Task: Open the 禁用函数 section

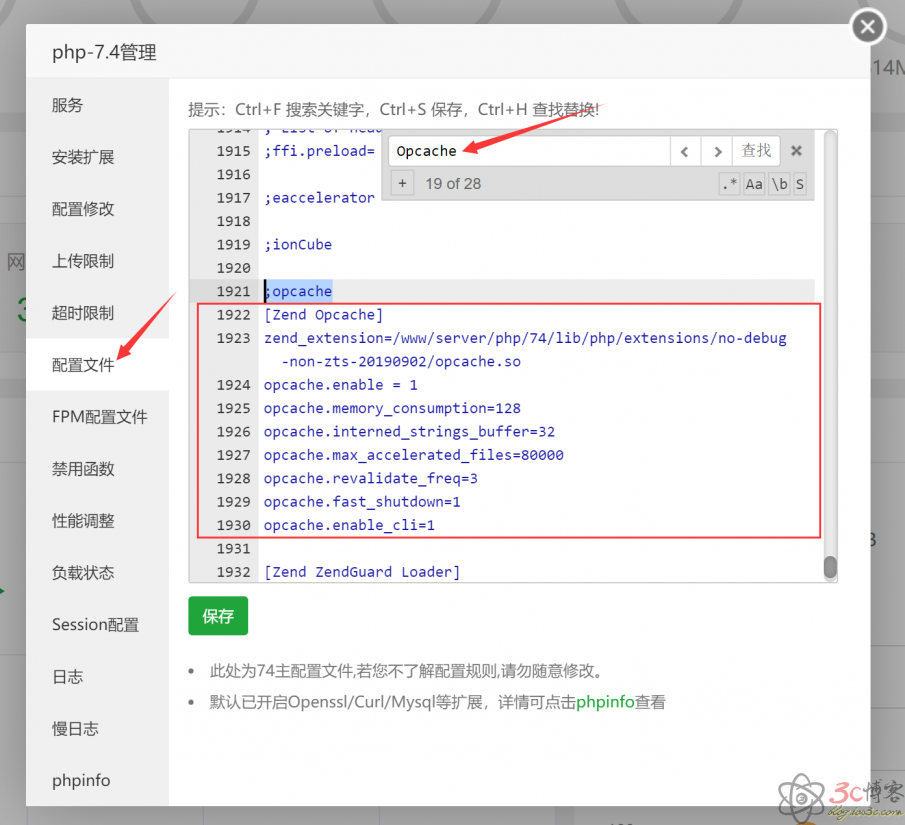Action: (x=98, y=469)
